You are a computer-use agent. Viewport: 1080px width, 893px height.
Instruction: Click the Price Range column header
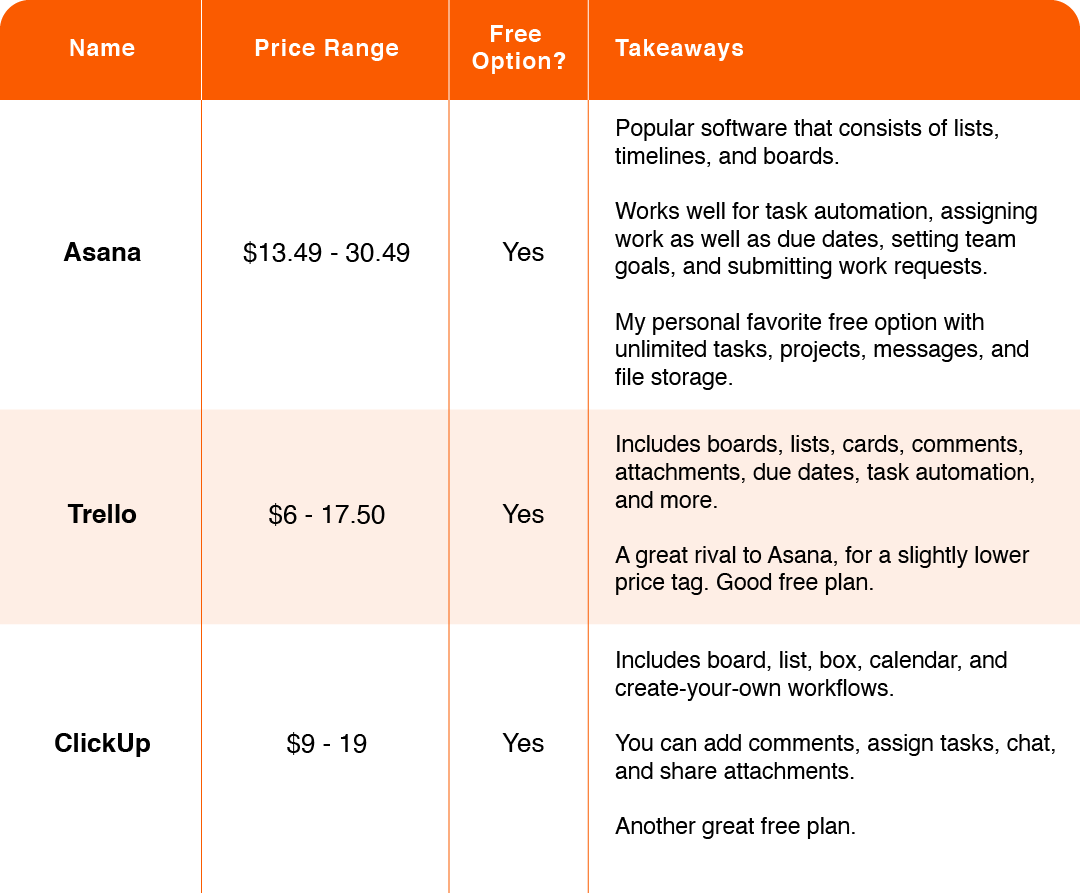326,48
